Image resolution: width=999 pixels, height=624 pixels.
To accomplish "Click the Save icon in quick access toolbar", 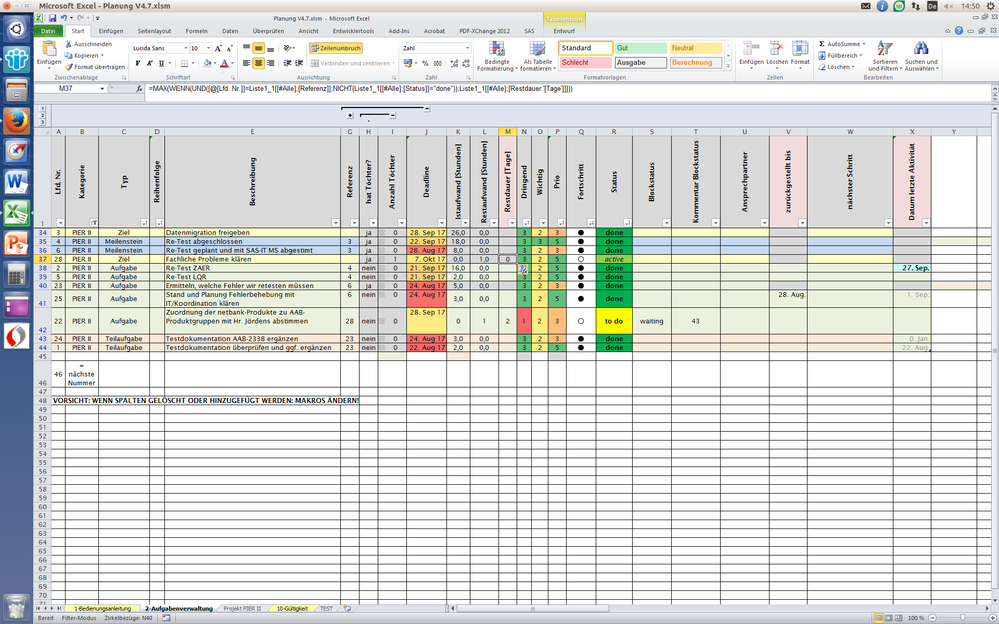I will (x=52, y=18).
